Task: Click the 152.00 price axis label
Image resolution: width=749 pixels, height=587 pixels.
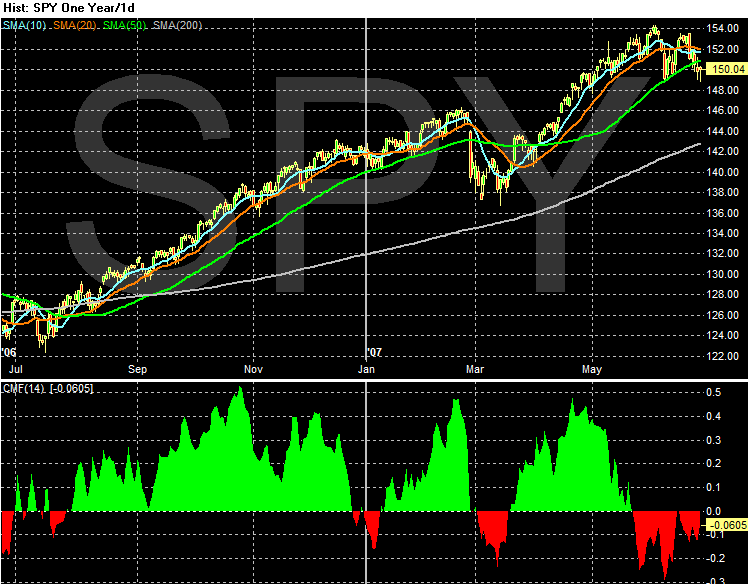Action: (725, 49)
